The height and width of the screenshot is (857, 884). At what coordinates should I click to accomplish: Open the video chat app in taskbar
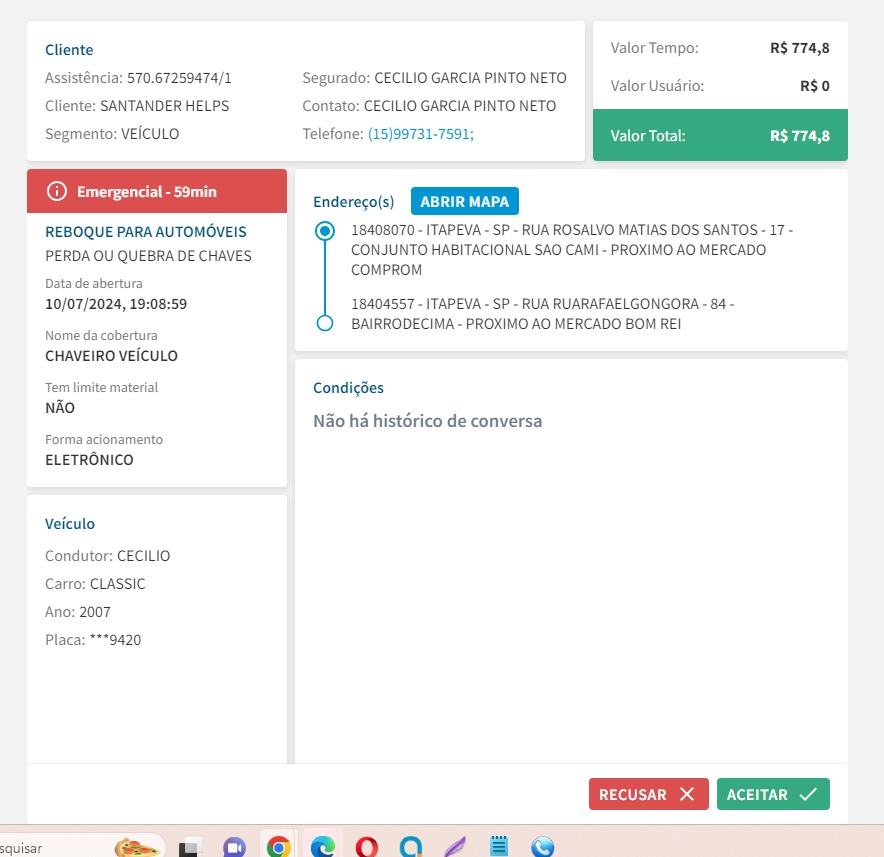(x=234, y=846)
